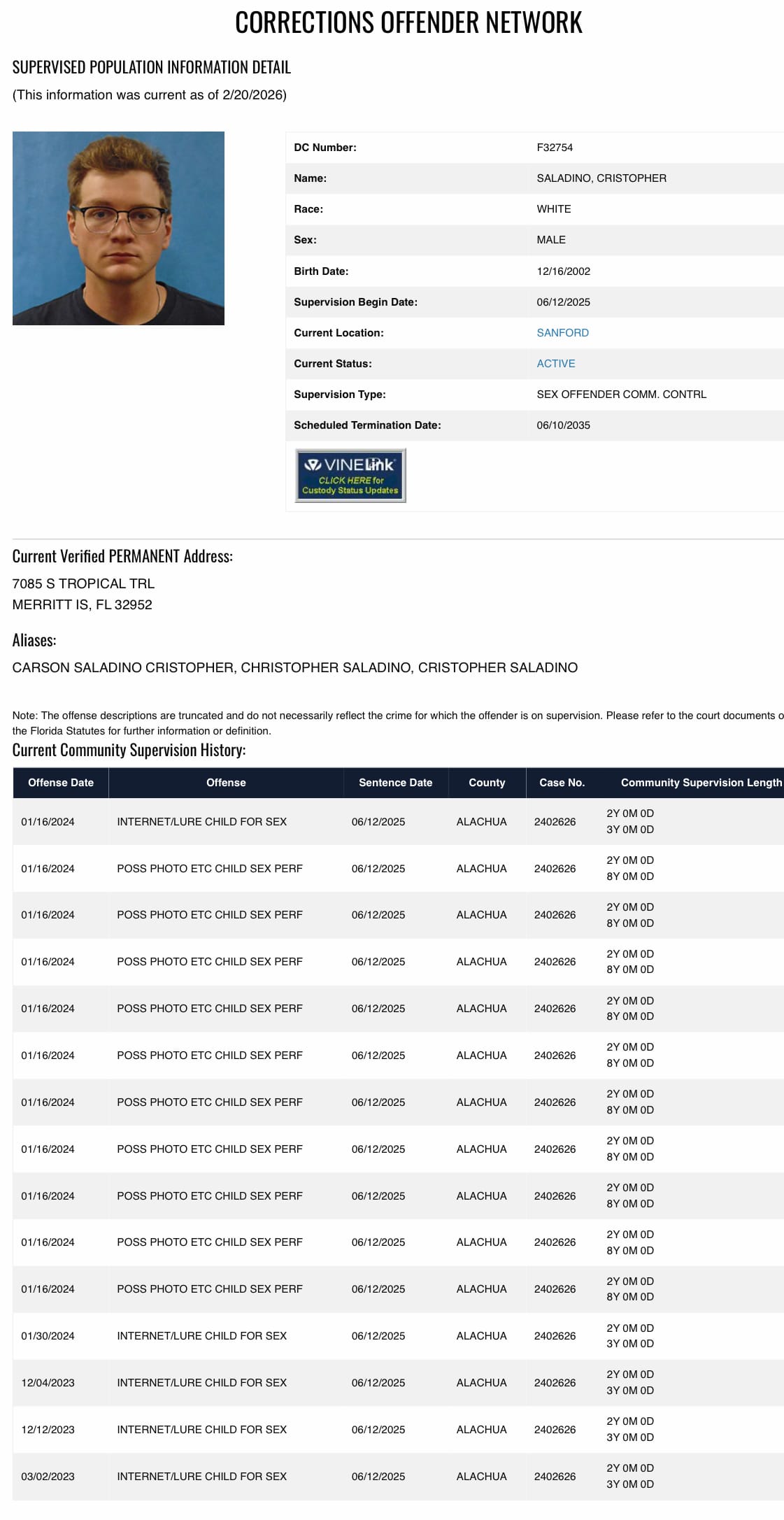Click the offender mugshot photo
The image size is (784, 1520).
point(118,228)
